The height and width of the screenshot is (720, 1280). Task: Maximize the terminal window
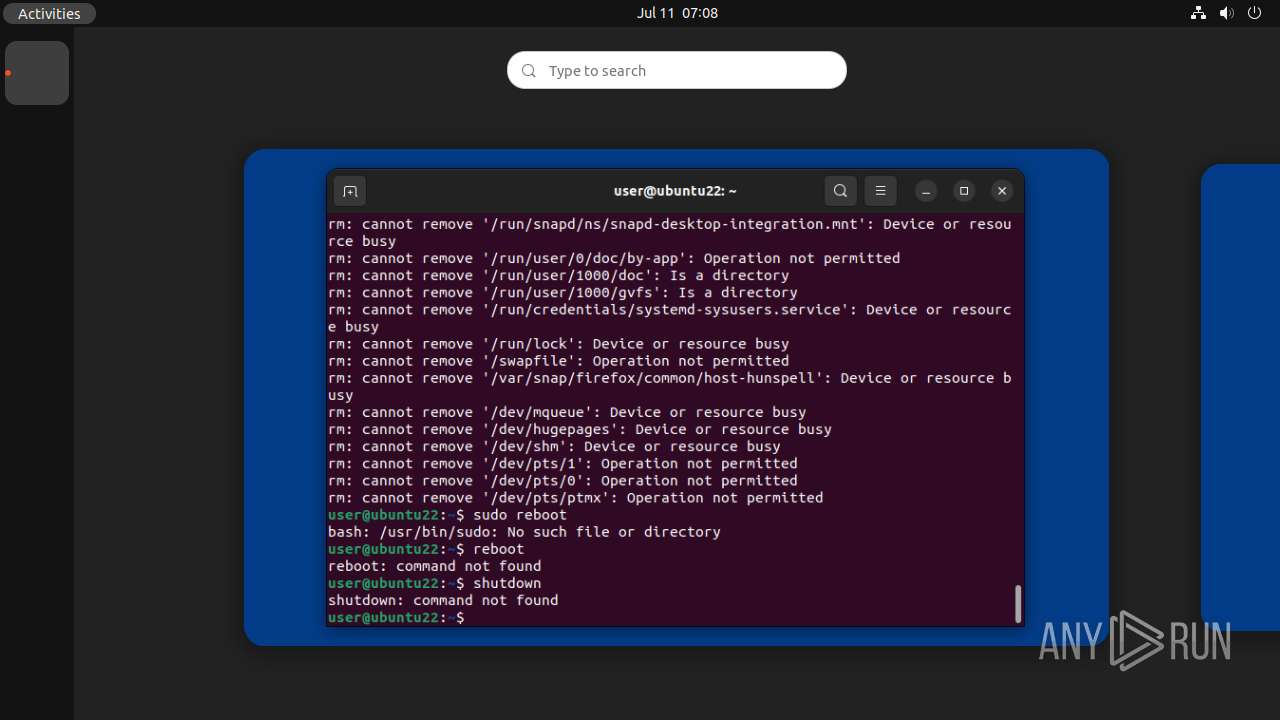click(x=964, y=191)
